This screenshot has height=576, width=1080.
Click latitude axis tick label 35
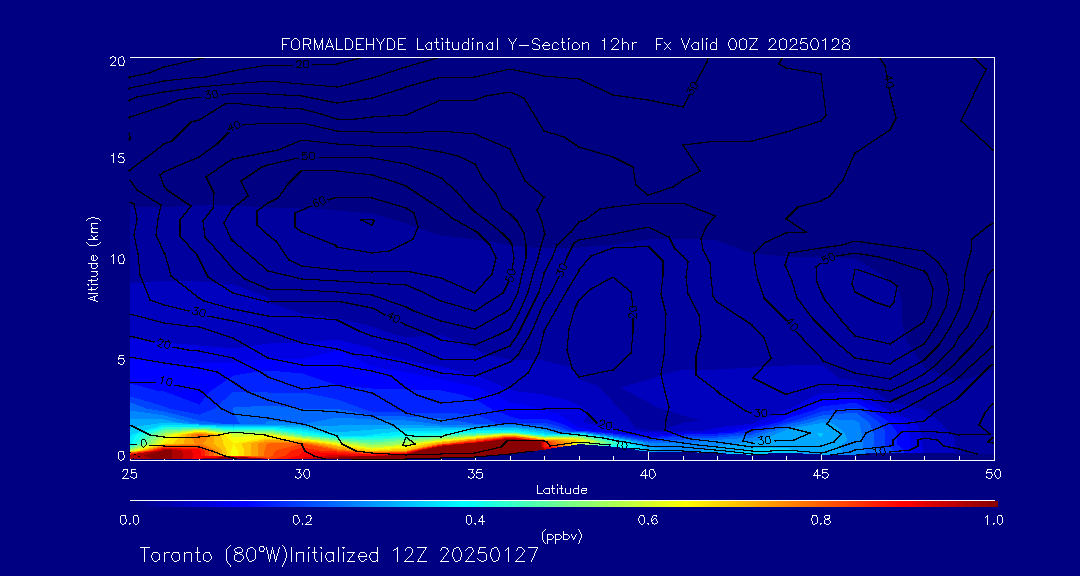(x=475, y=474)
